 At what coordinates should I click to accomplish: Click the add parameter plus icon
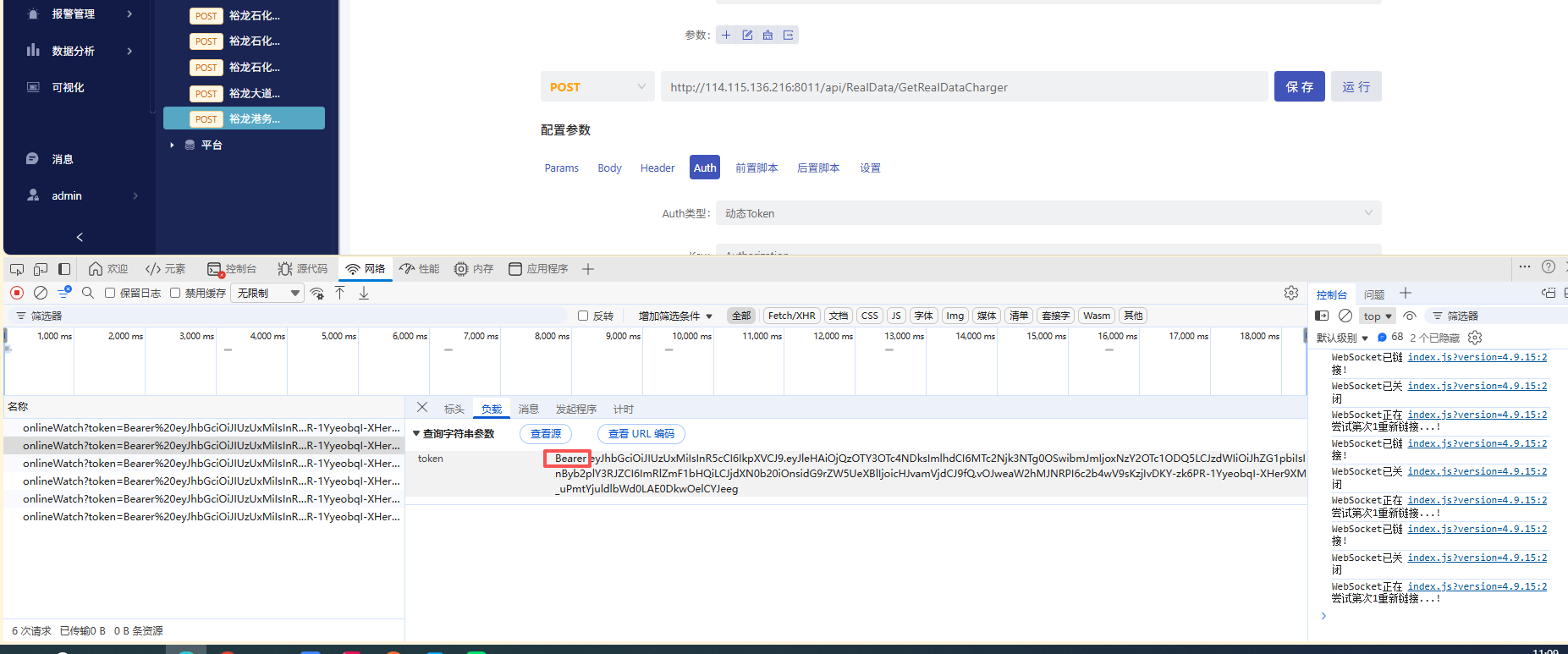coord(726,35)
